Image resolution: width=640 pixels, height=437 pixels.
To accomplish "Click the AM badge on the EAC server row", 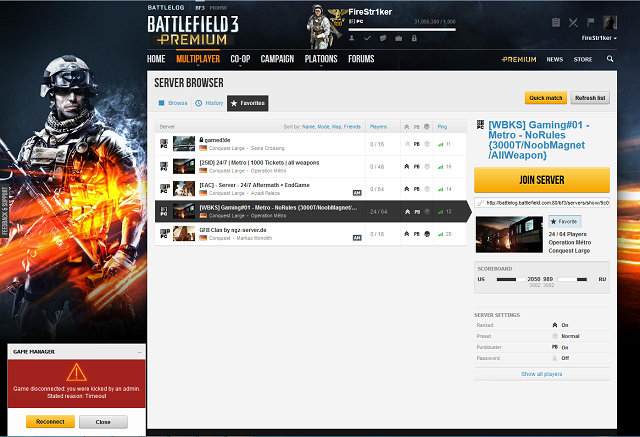I will point(357,193).
